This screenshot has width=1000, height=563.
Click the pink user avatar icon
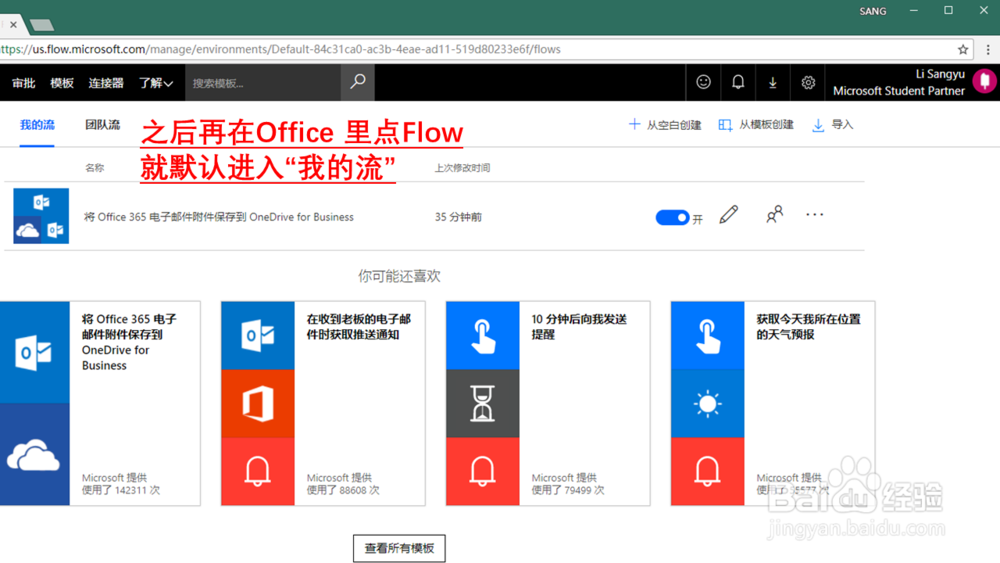(985, 82)
